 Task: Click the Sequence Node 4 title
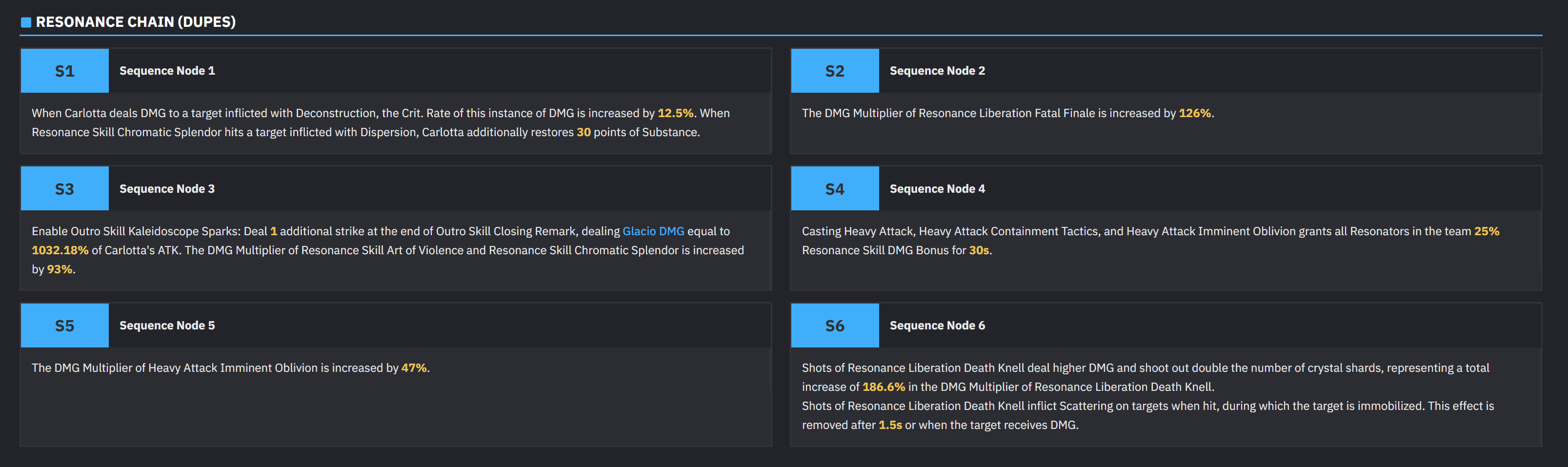937,189
